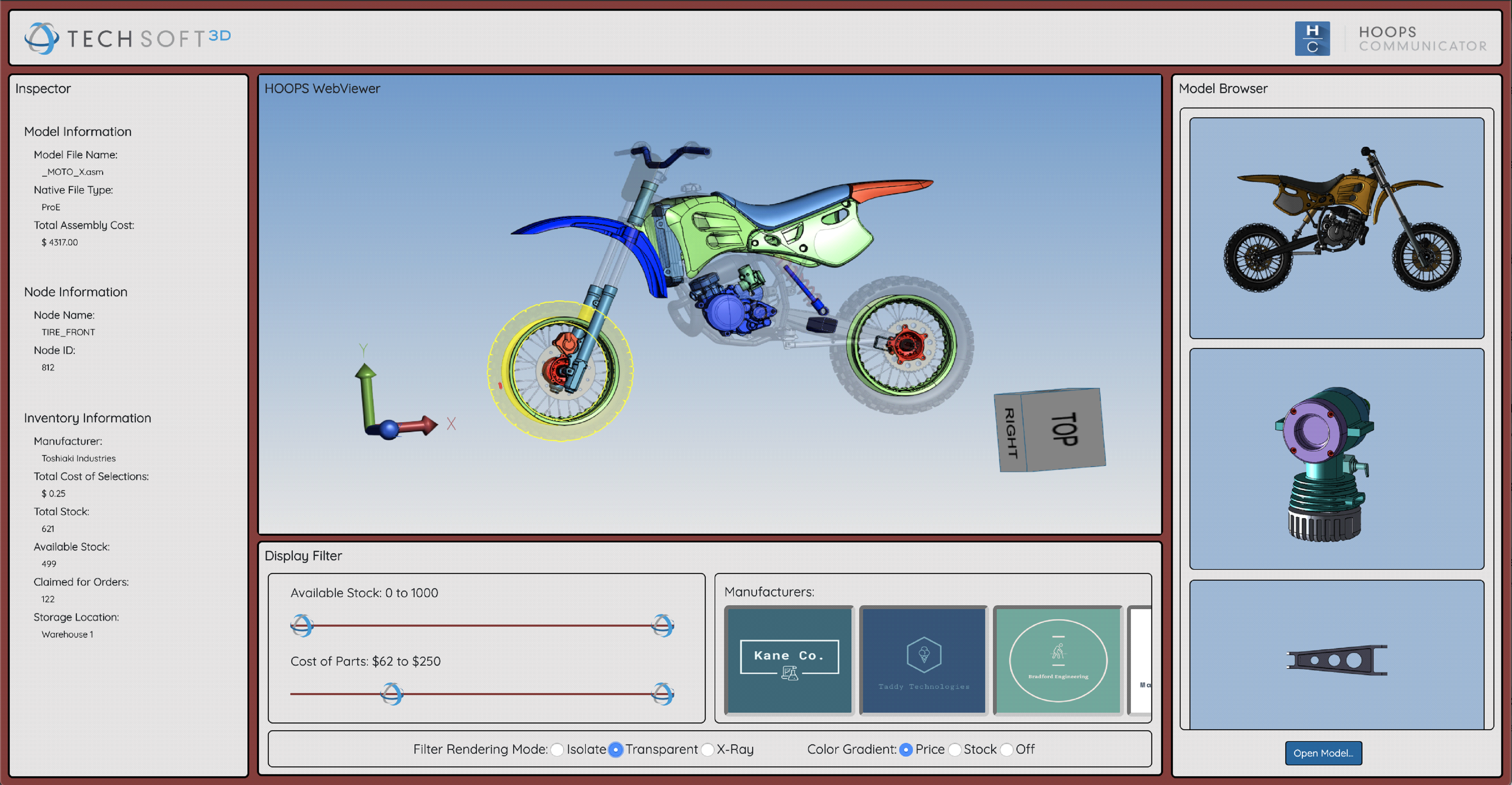Click the RIGHT face of navigation cube

pyautogui.click(x=1010, y=433)
